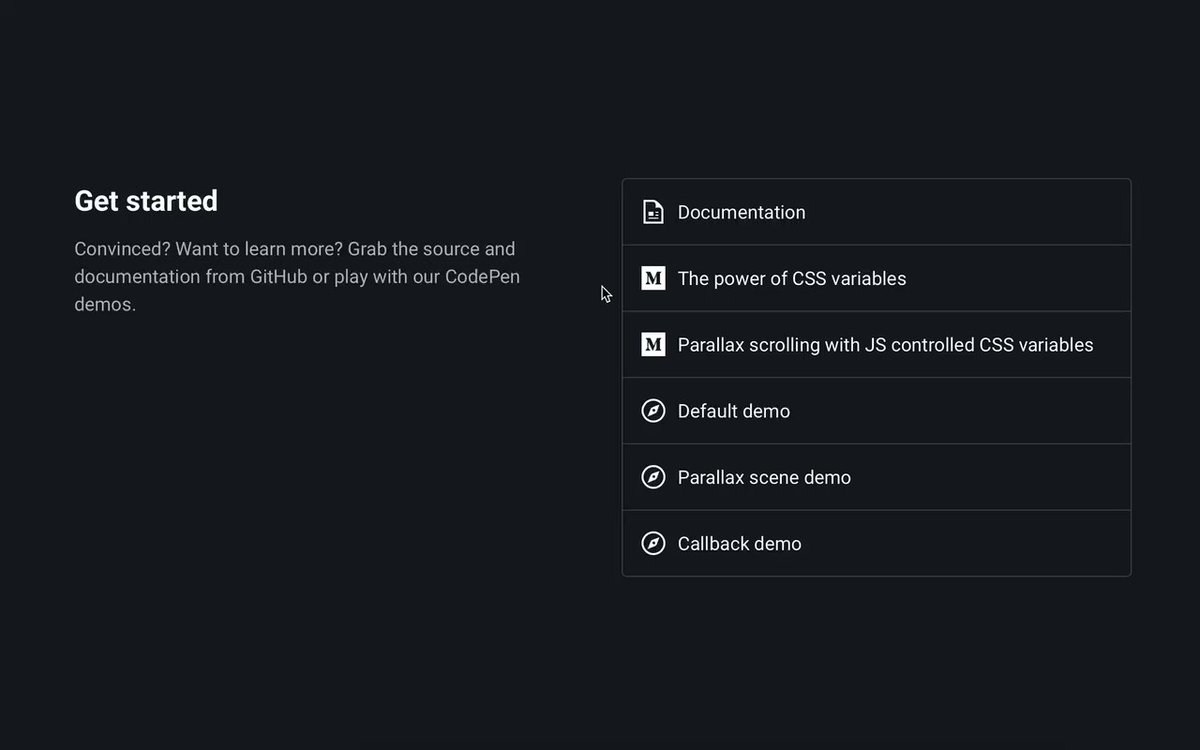The width and height of the screenshot is (1200, 750).
Task: Click the compass icon beside Callback demo
Action: point(653,543)
